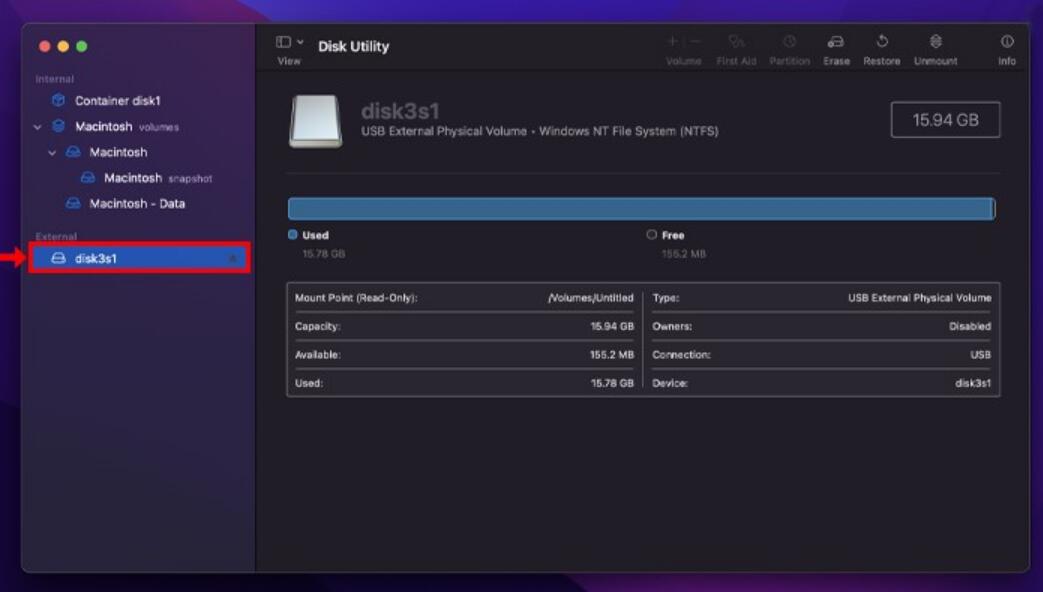Image resolution: width=1043 pixels, height=592 pixels.
Task: Click the Restore toolbar icon
Action: (881, 42)
